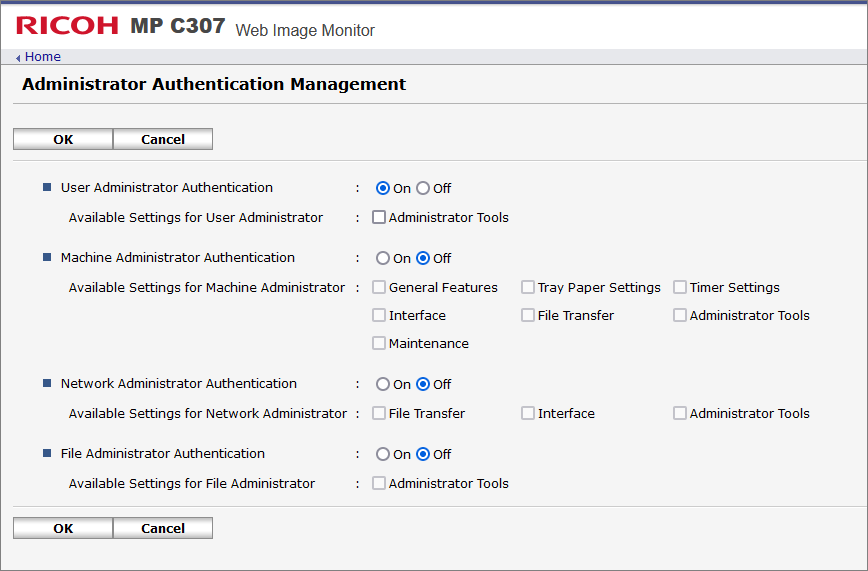
Task: Go back to Home link
Action: click(x=43, y=56)
